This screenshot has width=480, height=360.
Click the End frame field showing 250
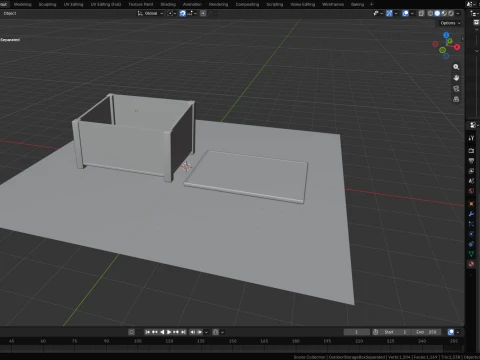426,332
